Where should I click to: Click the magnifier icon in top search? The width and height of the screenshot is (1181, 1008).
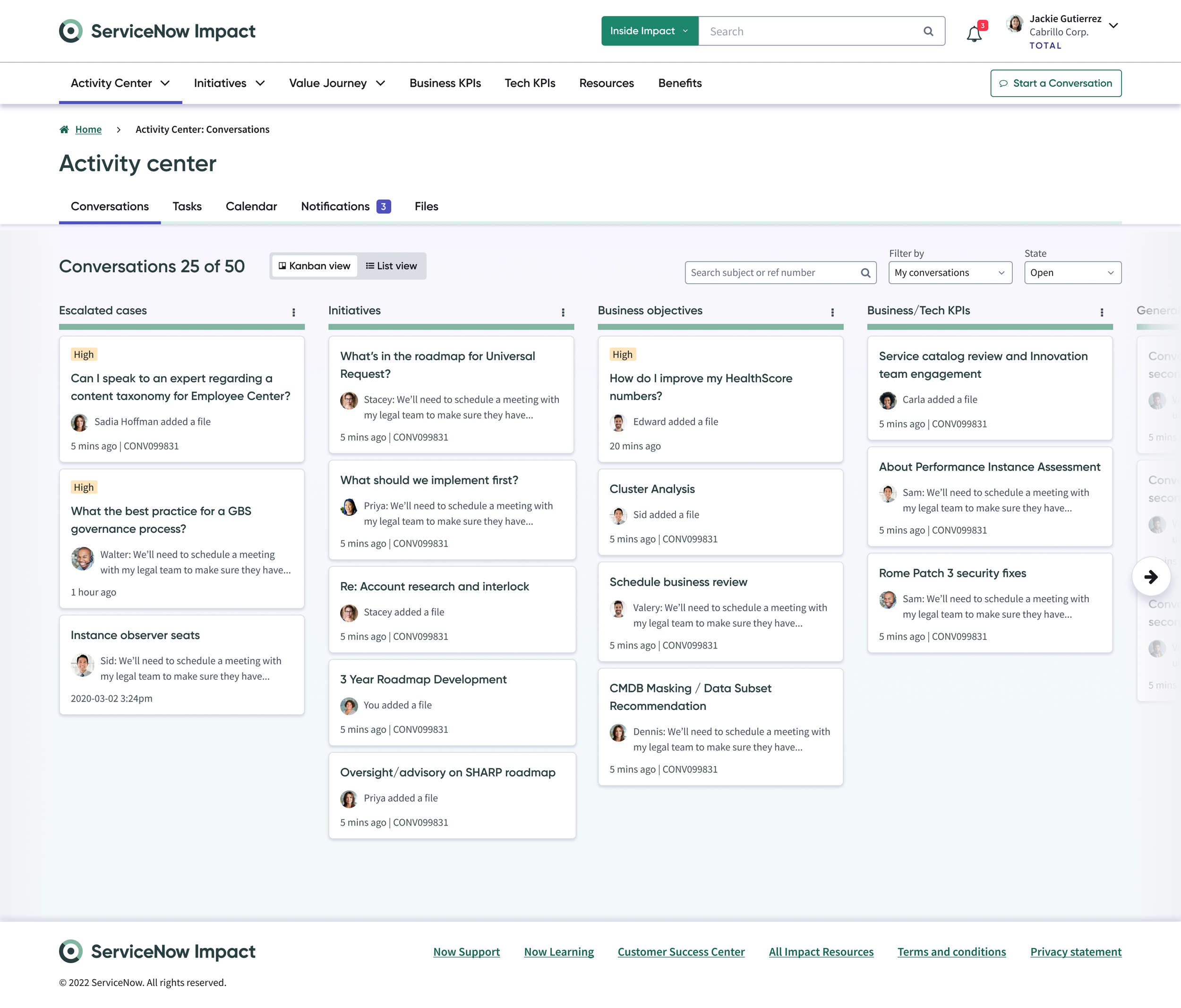point(928,31)
